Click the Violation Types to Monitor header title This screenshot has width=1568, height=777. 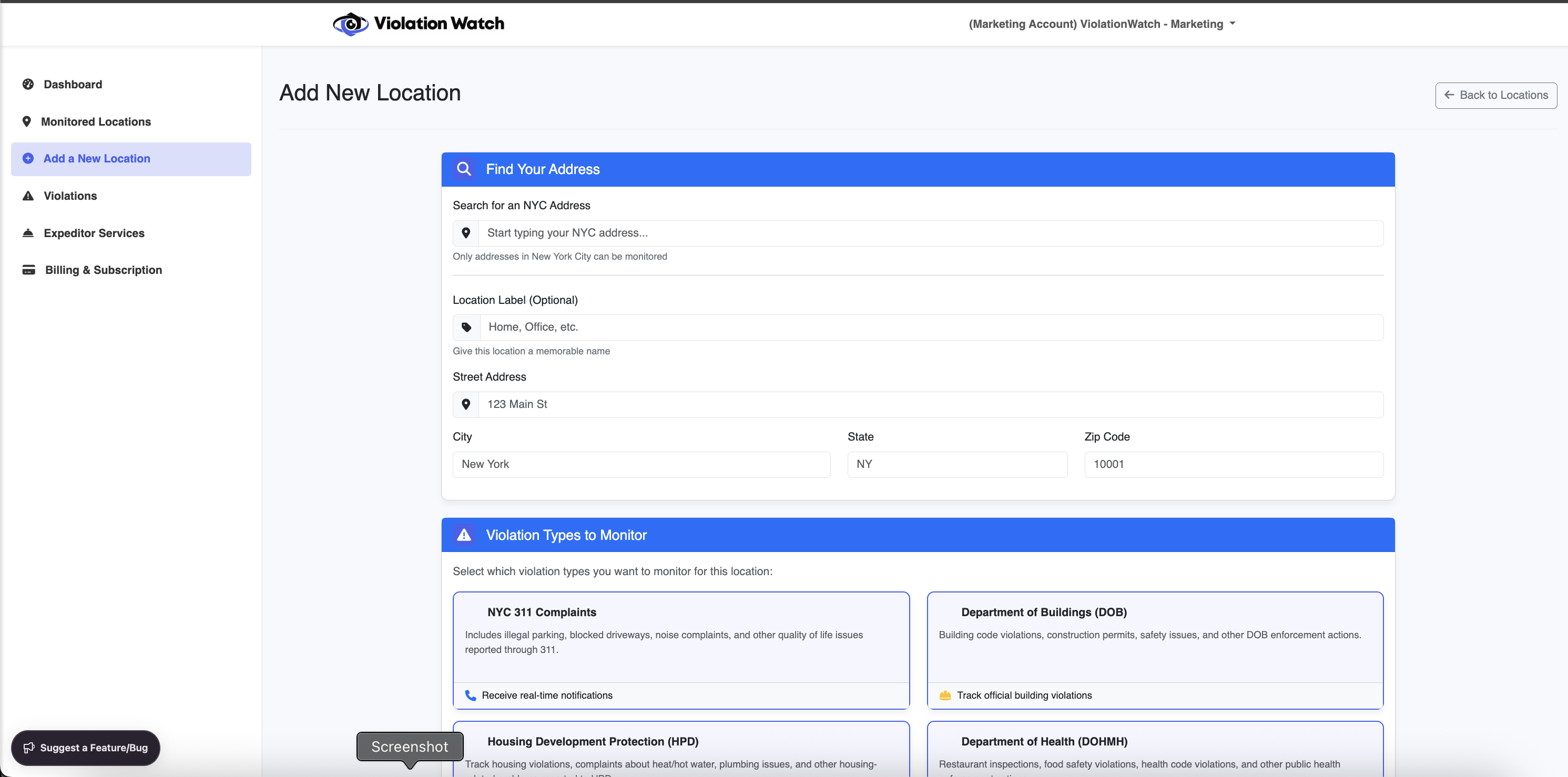566,535
